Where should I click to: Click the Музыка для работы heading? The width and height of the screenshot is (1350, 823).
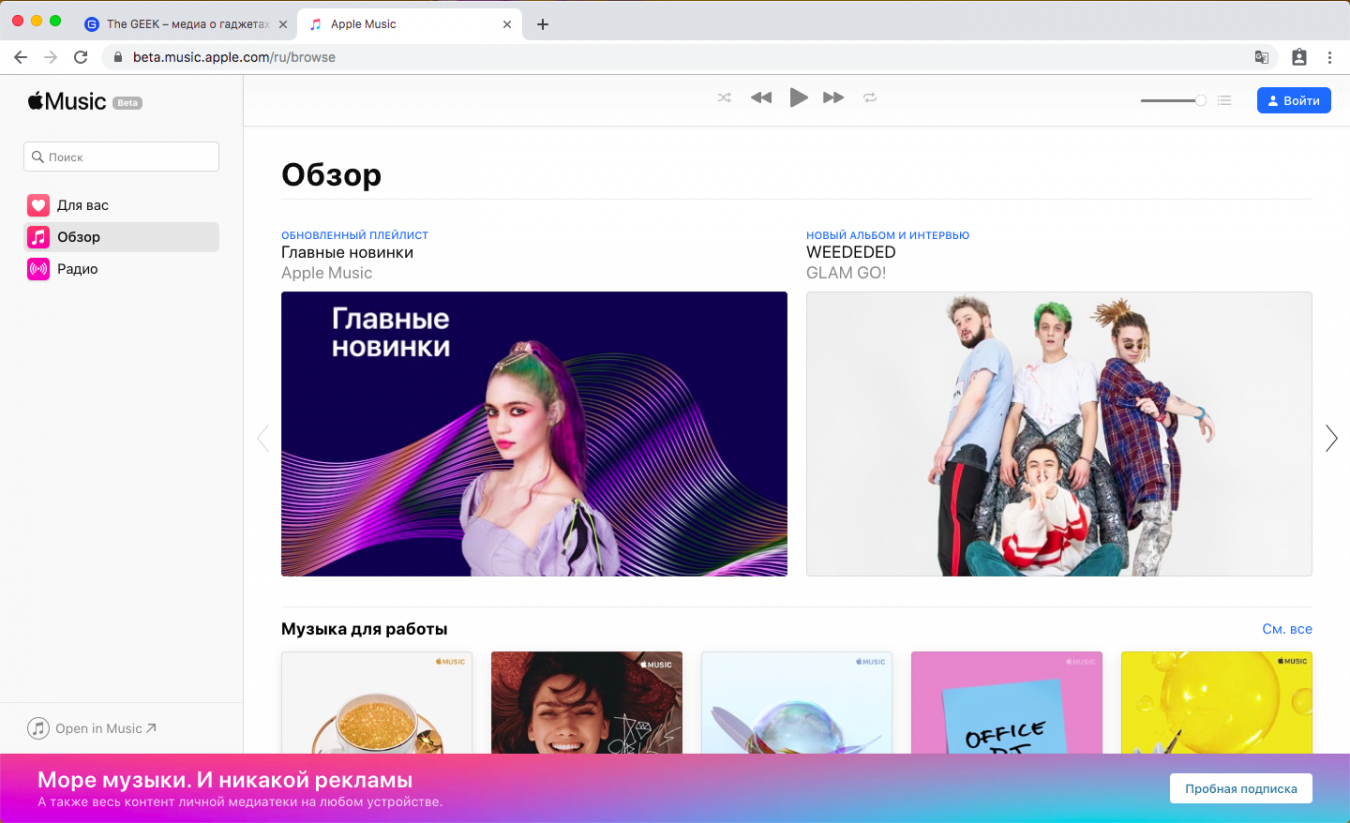[364, 629]
